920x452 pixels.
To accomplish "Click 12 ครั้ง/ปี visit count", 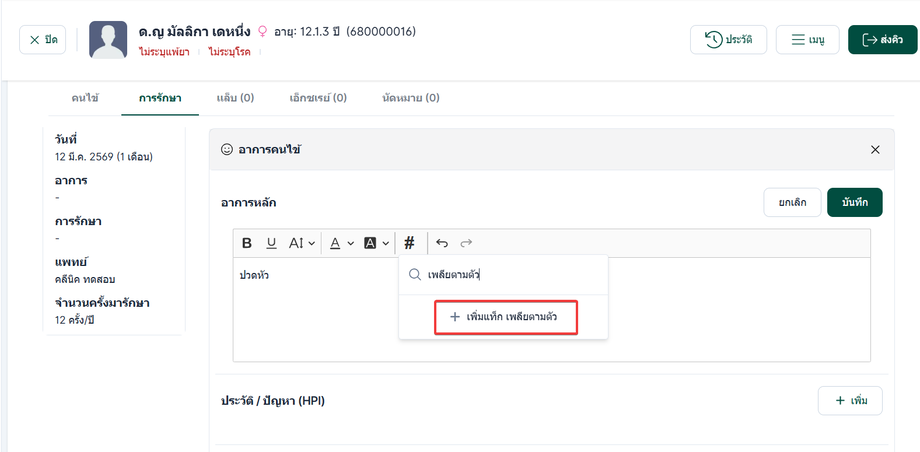I will point(75,321).
